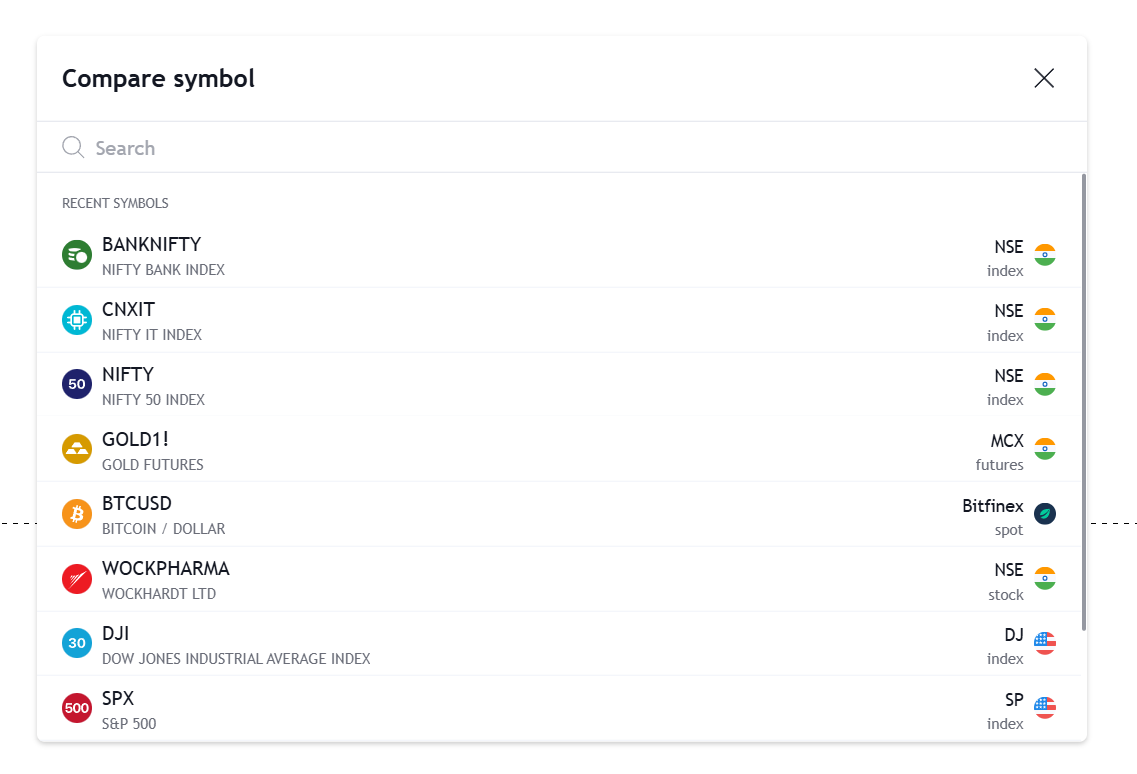
Task: Click the BANKNIFTY green coin logo icon
Action: pyautogui.click(x=77, y=255)
